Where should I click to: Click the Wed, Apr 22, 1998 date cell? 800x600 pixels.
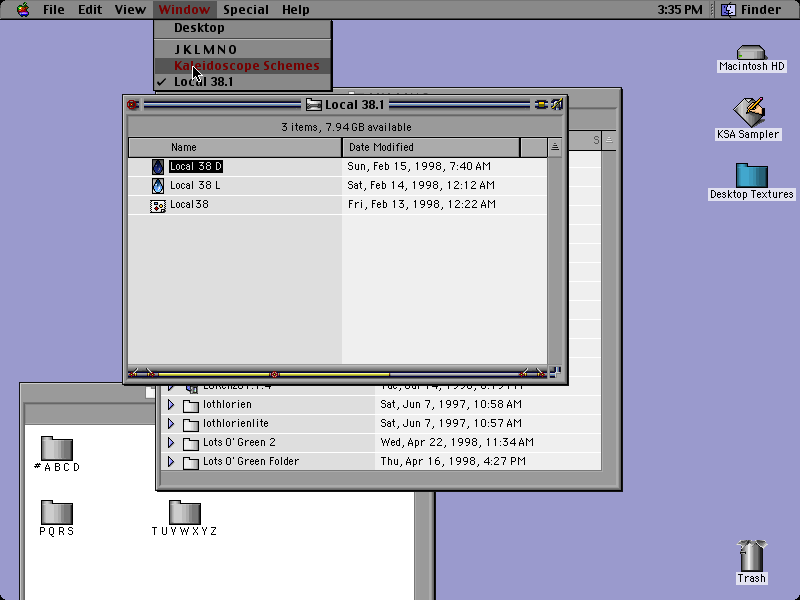pos(457,442)
